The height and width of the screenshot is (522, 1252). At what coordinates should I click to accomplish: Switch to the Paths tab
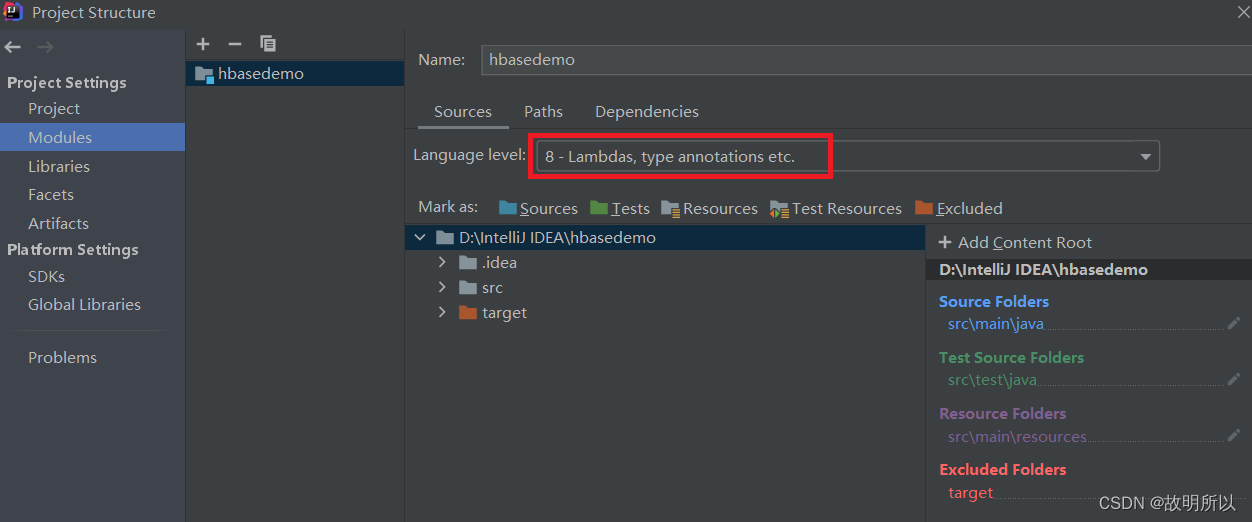pyautogui.click(x=543, y=112)
